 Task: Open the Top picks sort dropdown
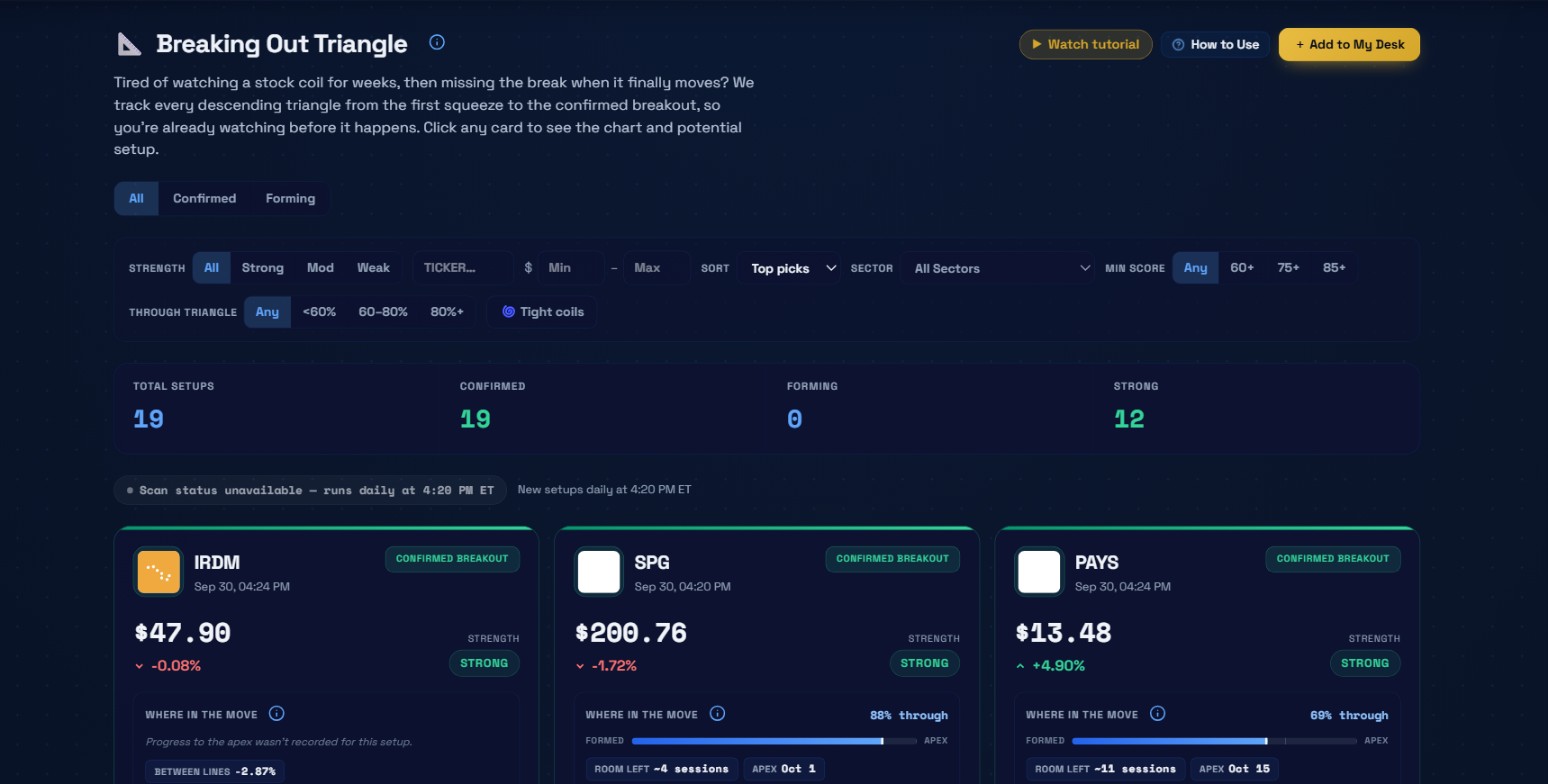[789, 268]
